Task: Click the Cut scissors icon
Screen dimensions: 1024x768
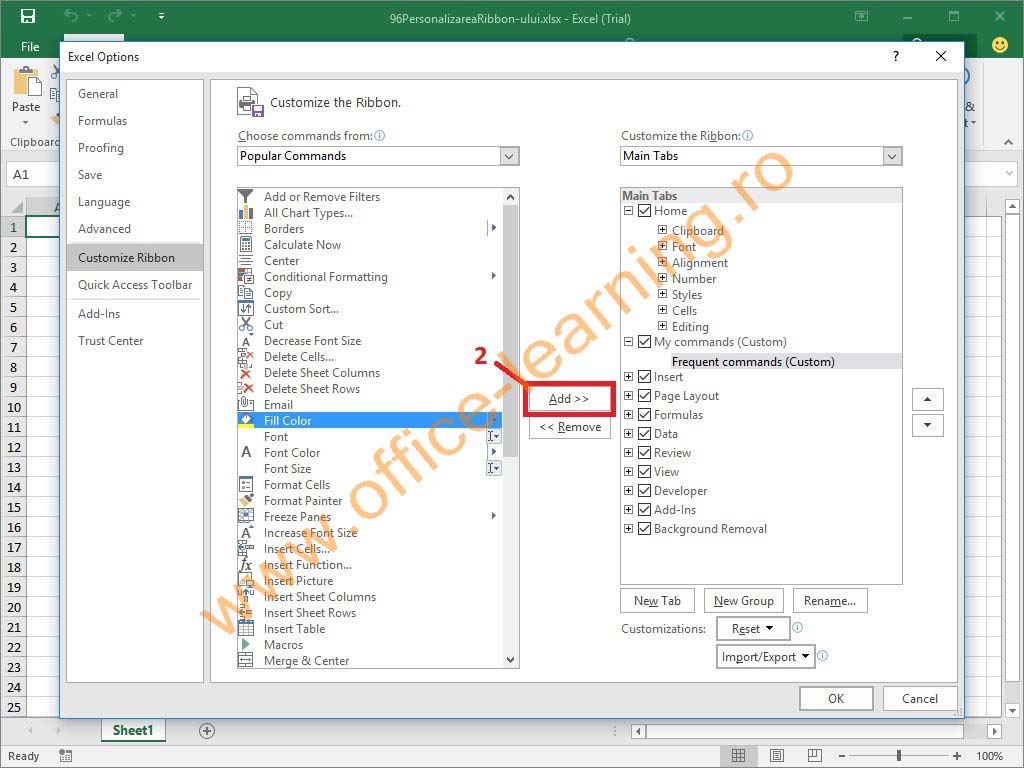Action: pos(246,325)
